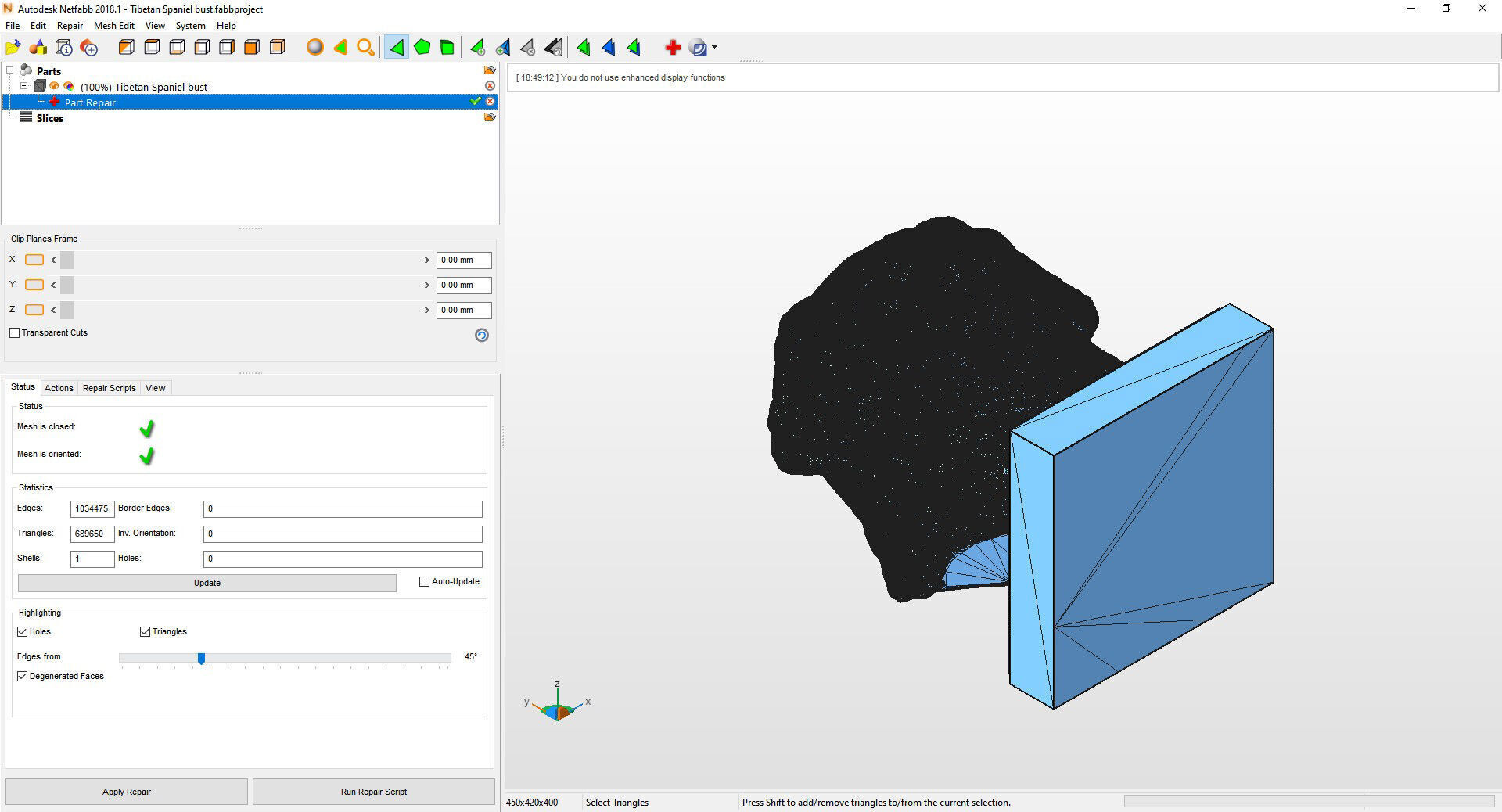The image size is (1502, 812).
Task: Click the solid blue triangle toolbar icon
Action: tap(609, 48)
